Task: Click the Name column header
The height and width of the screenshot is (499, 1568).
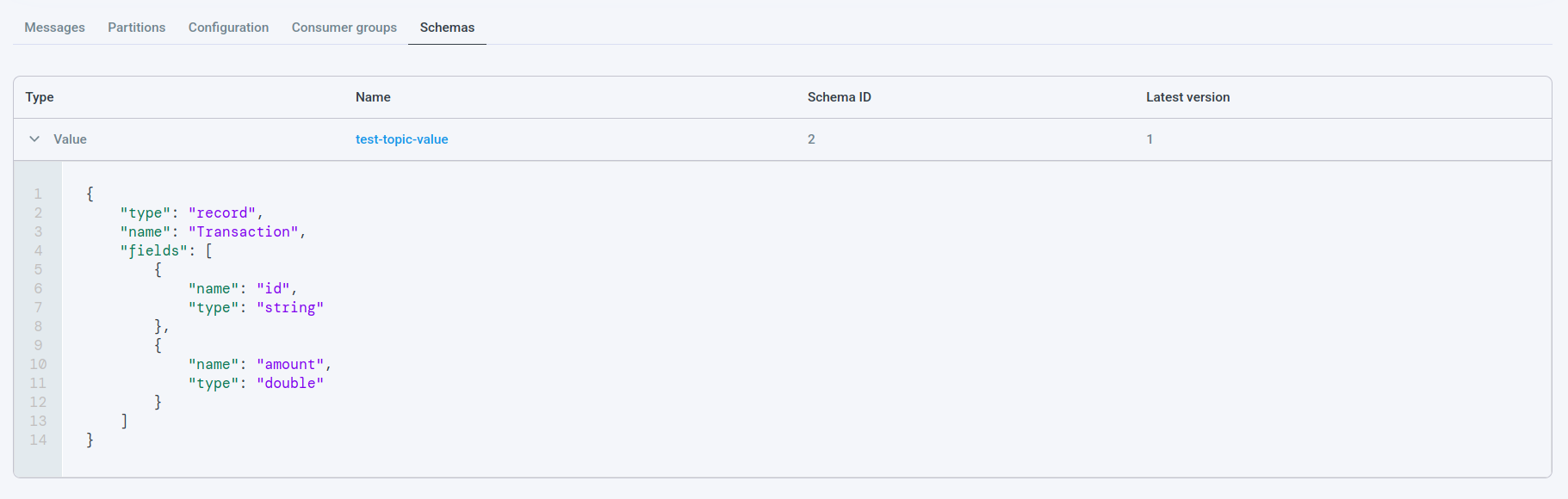Action: [x=373, y=97]
